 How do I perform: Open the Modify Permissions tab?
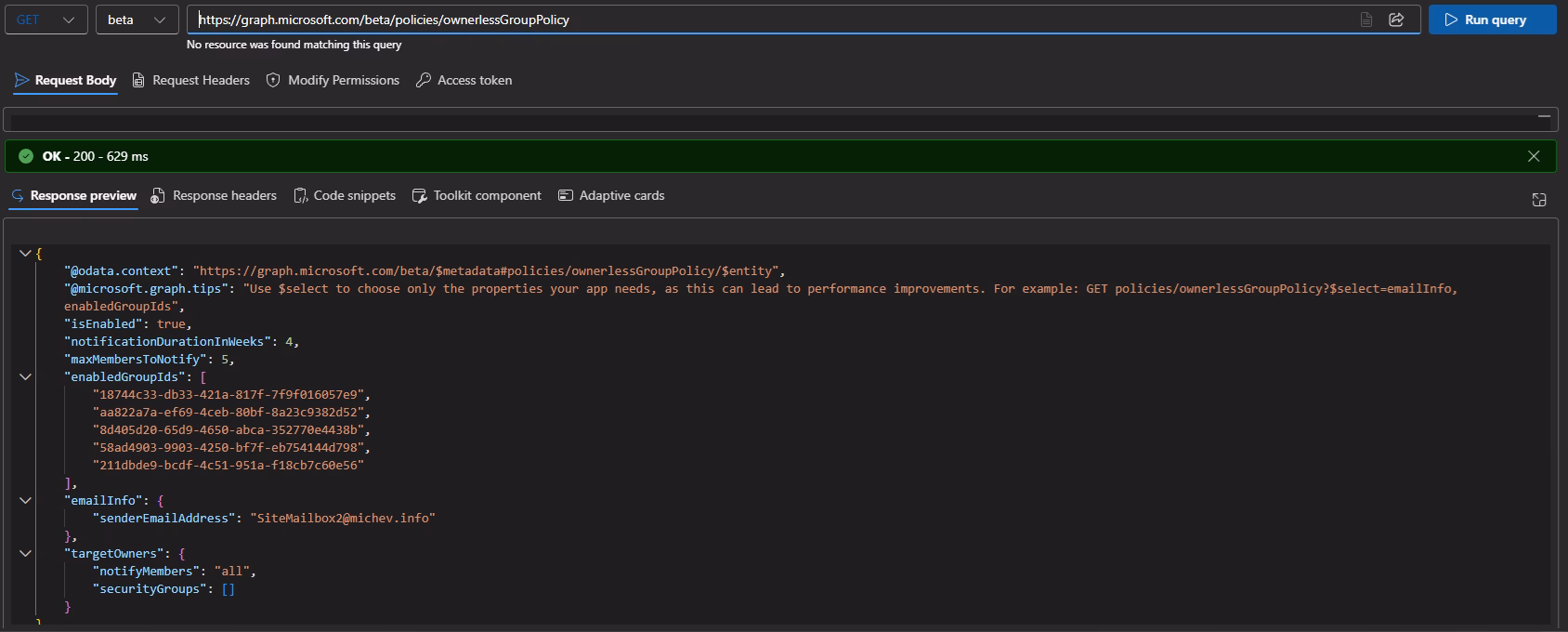pyautogui.click(x=333, y=81)
